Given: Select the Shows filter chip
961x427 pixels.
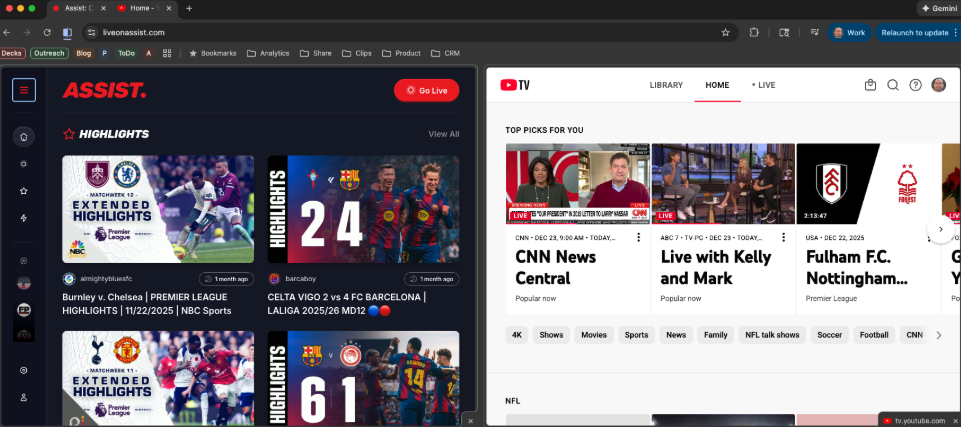Looking at the screenshot, I should [552, 335].
